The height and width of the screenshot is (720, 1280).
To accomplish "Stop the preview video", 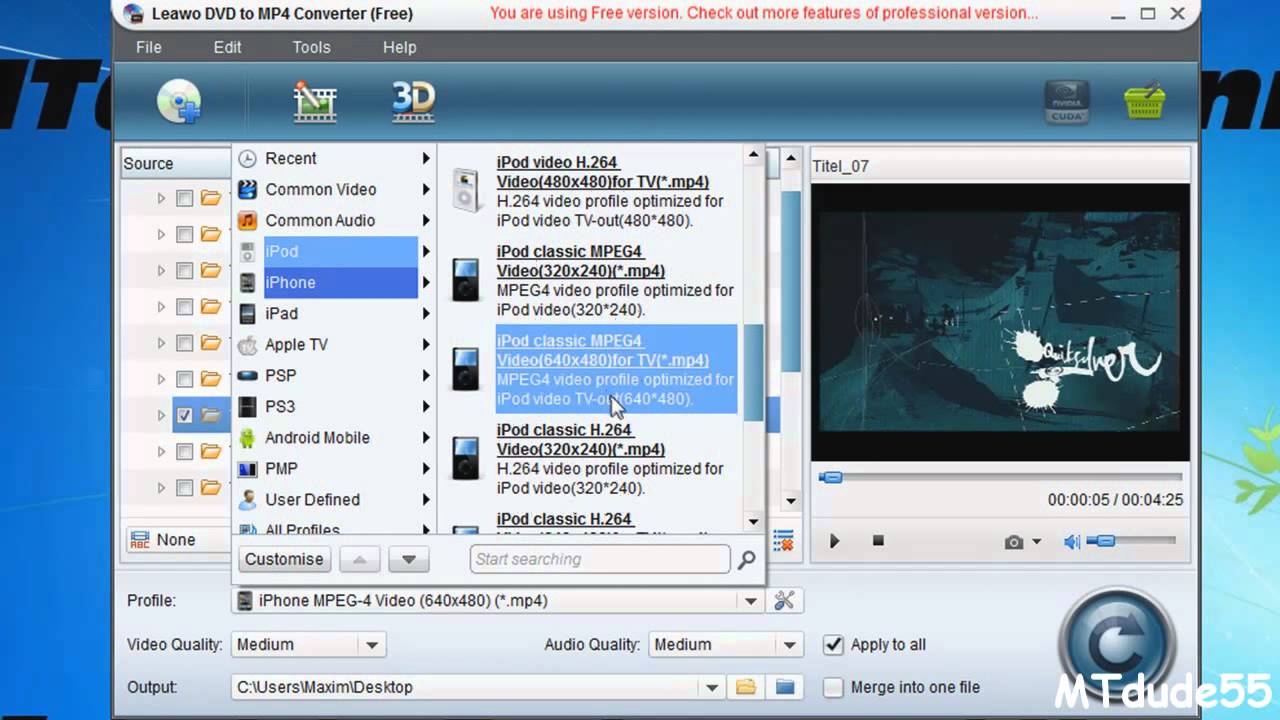I will (x=878, y=541).
